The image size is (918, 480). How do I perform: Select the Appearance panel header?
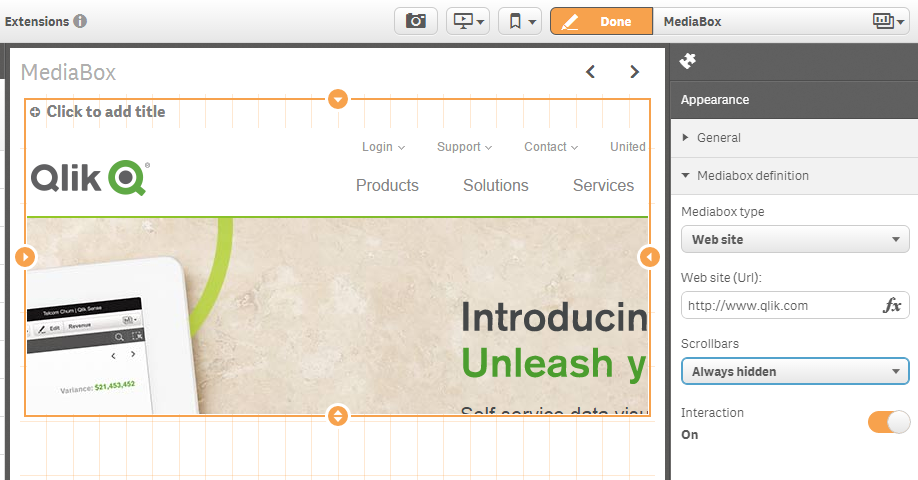(794, 100)
